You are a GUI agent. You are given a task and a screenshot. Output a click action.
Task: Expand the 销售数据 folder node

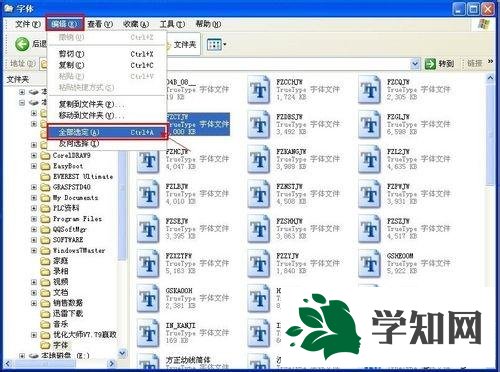coord(34,303)
